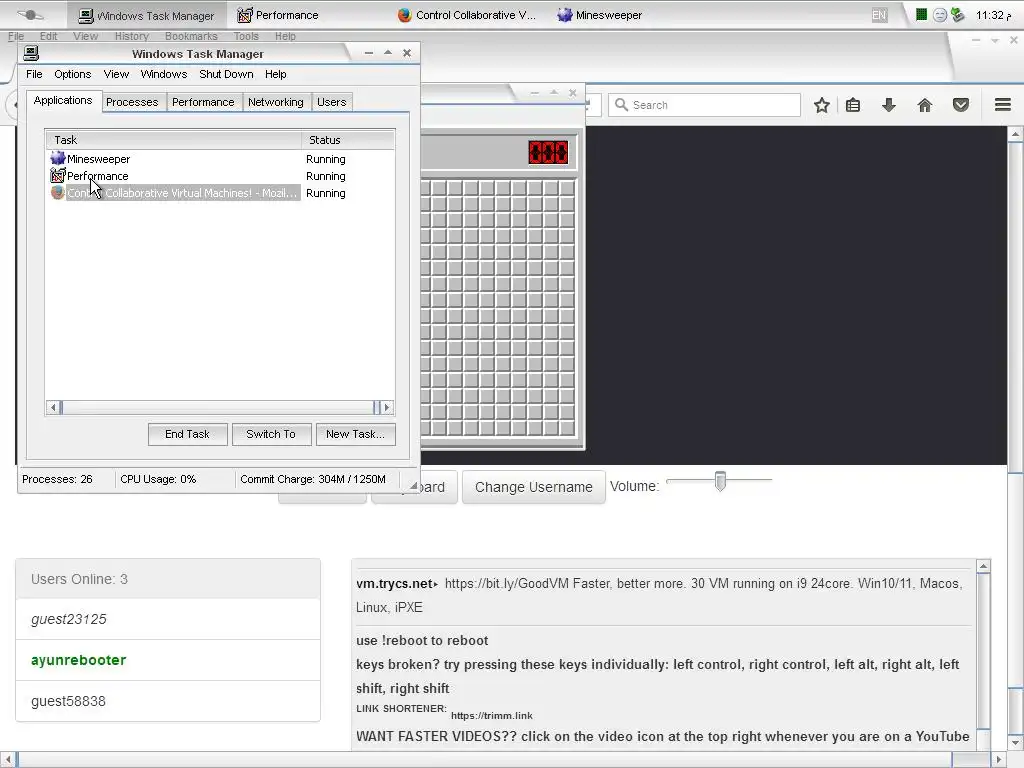Click the green CPU tray icon

921,14
